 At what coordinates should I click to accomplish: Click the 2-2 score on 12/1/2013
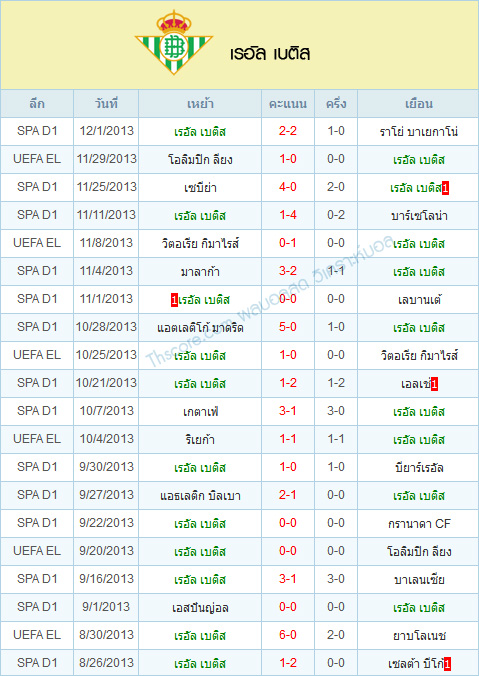pos(288,131)
